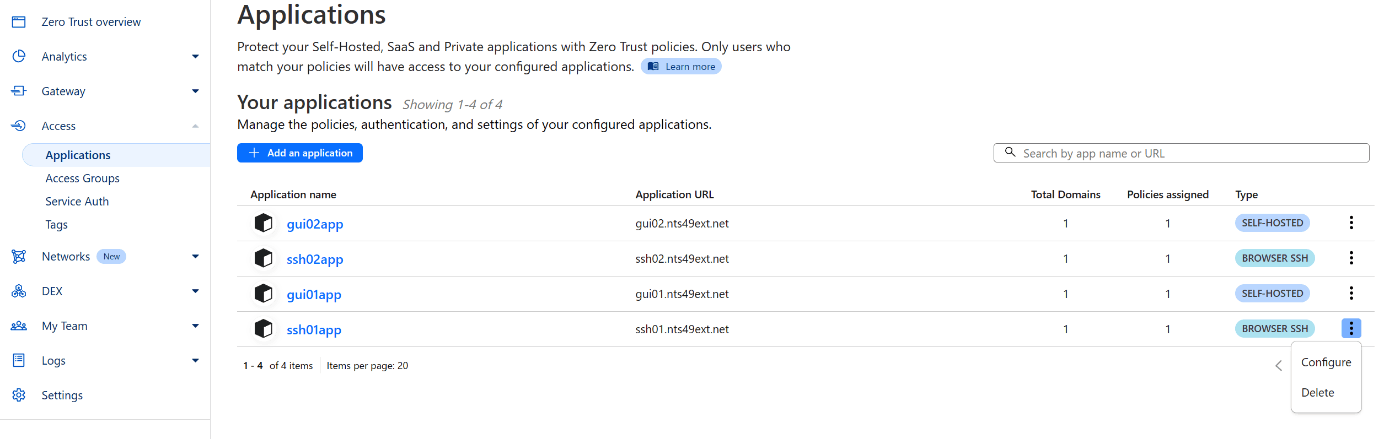
Task: Open Settings via the gear icon
Action: [x=18, y=395]
